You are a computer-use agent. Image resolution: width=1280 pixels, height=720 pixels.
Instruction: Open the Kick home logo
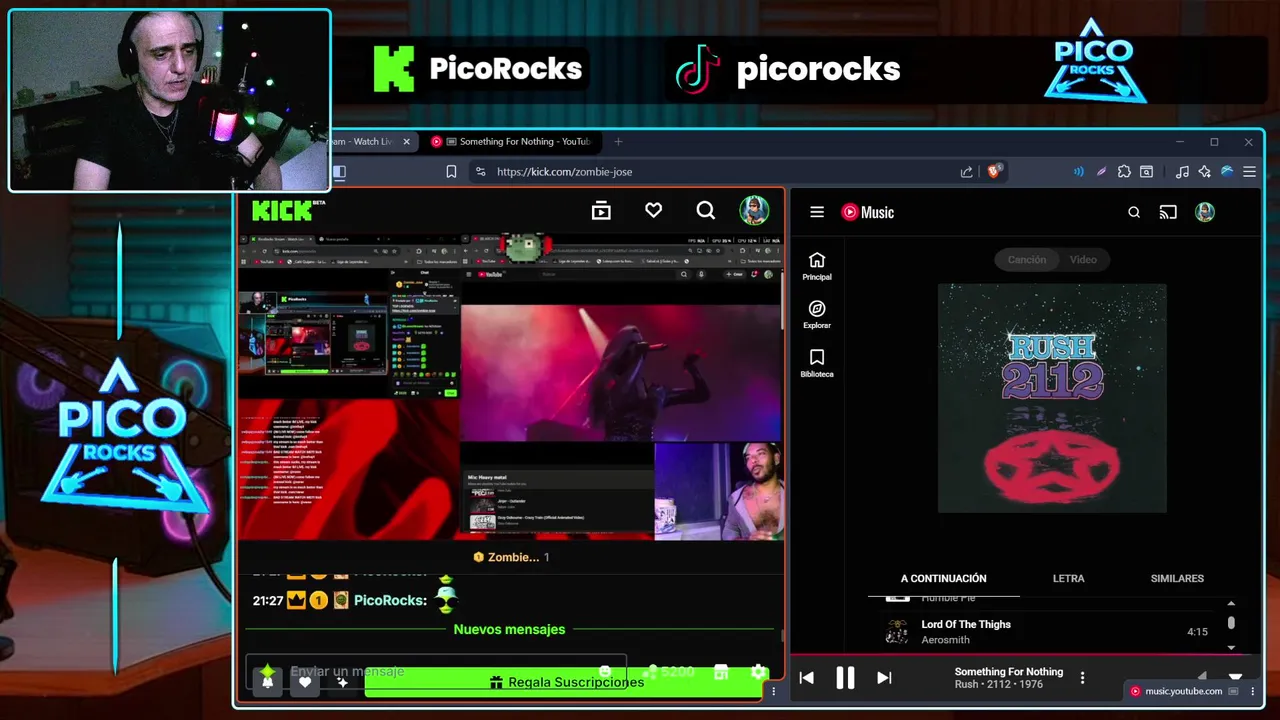coord(288,210)
